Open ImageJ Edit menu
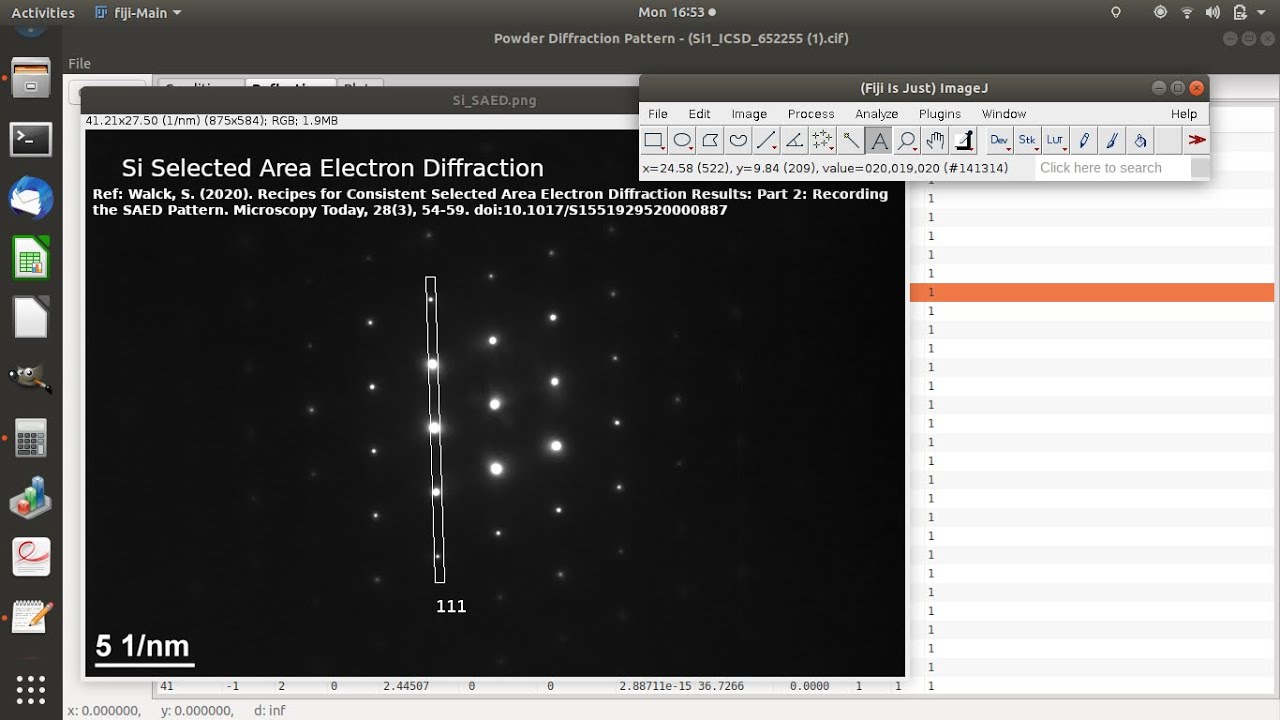Screen dimensions: 1280x720 coord(699,114)
